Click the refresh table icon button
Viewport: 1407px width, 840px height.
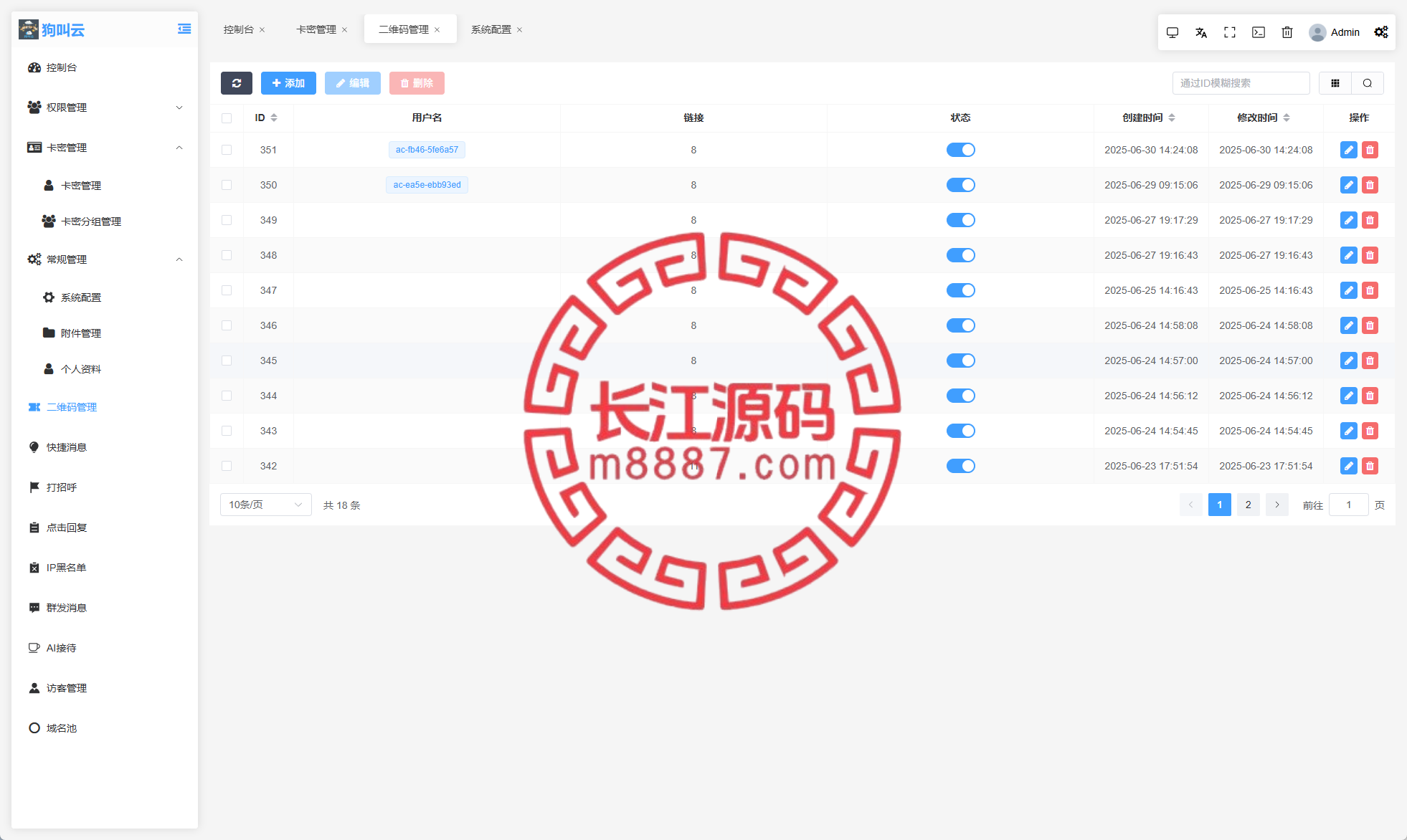point(237,83)
